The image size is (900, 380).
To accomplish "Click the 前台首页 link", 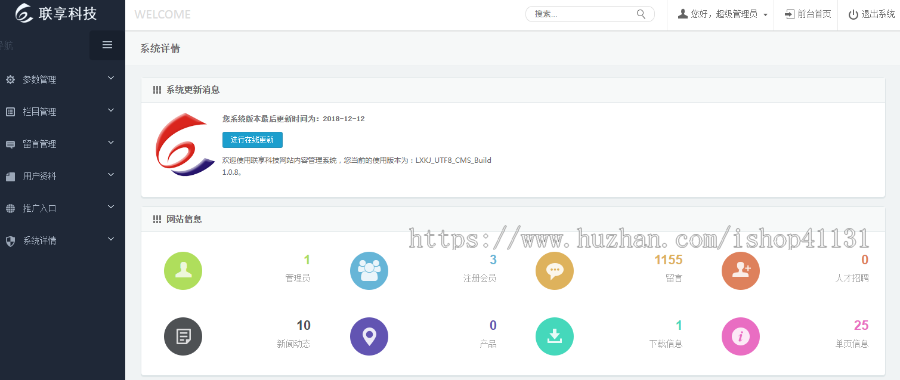I will [x=808, y=14].
